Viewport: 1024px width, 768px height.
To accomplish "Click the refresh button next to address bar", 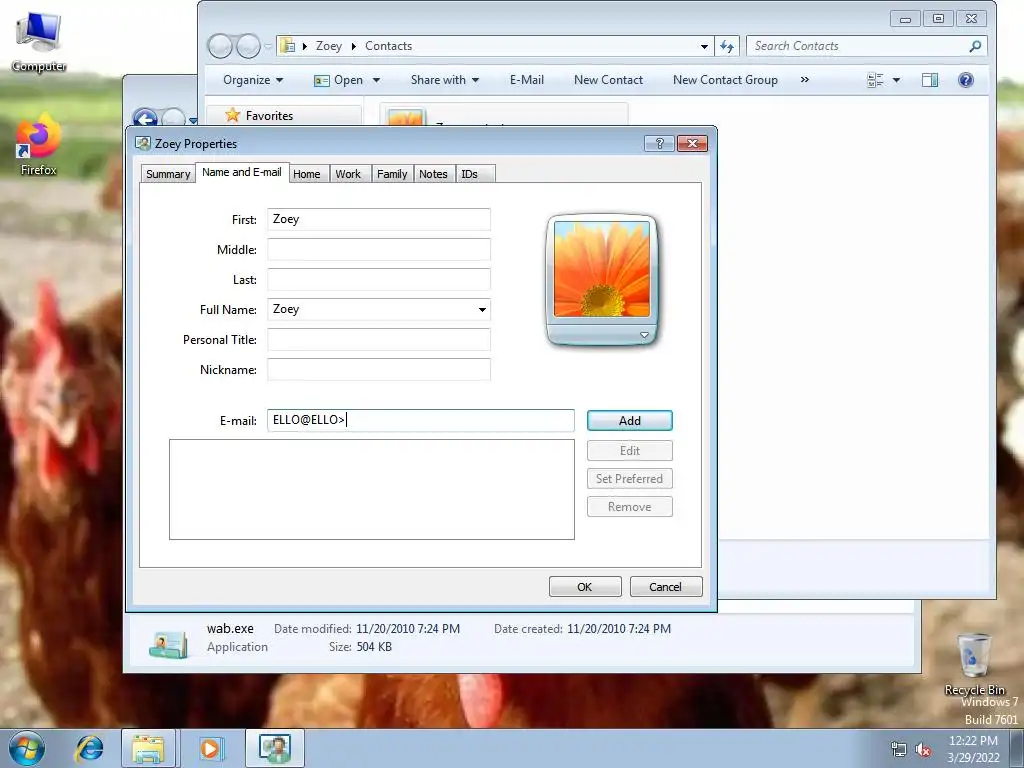I will pos(727,46).
